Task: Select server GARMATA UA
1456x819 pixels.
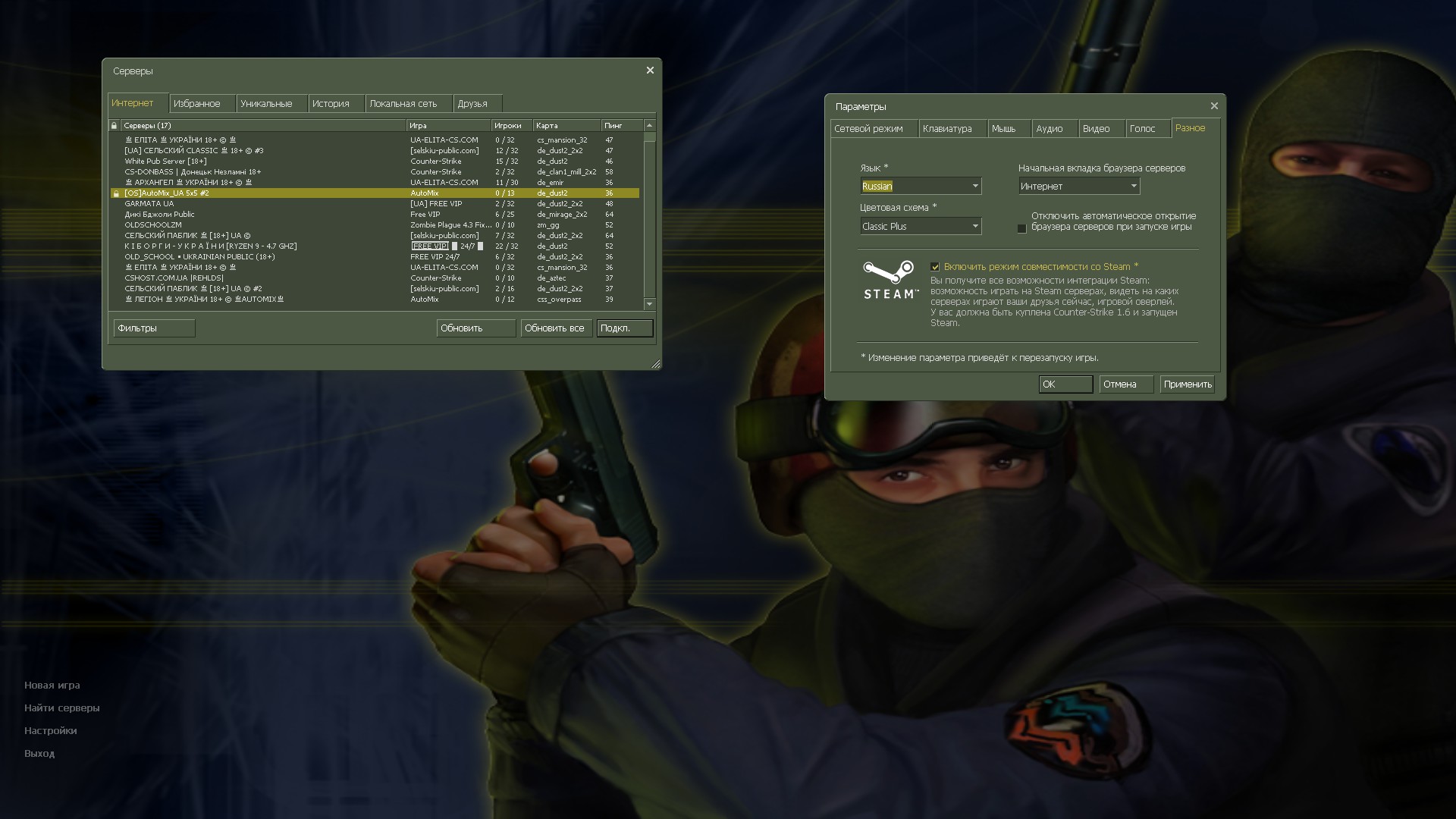Action: [375, 203]
